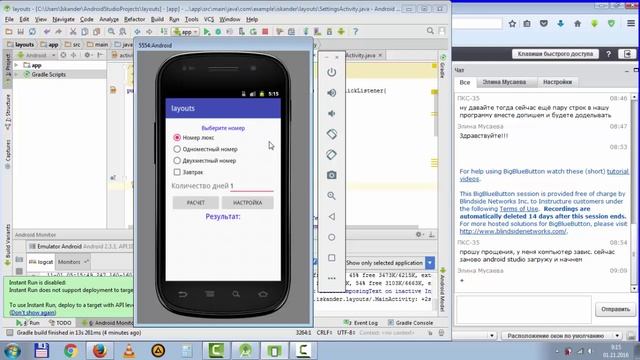Viewport: 640px width, 360px height.
Task: Rotate emulator right with the second rotate icon
Action: pyautogui.click(x=331, y=155)
